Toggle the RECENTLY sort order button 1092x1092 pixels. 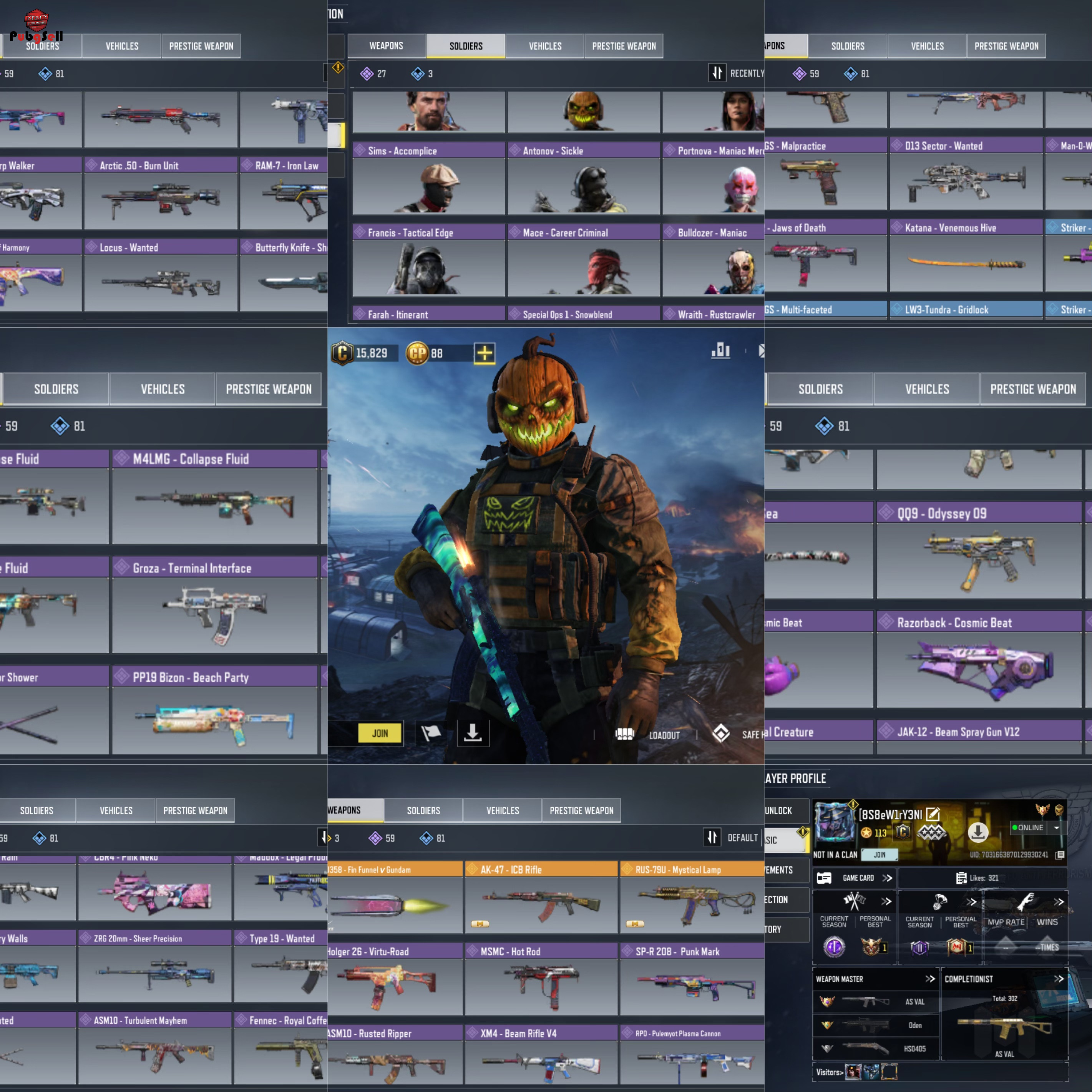point(717,73)
